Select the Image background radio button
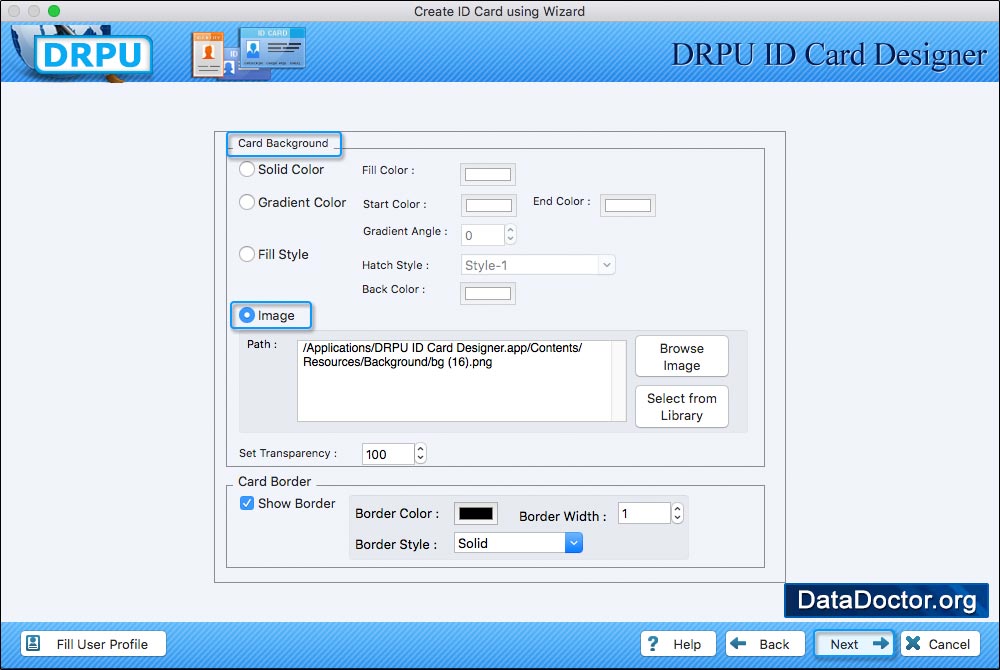 (247, 315)
